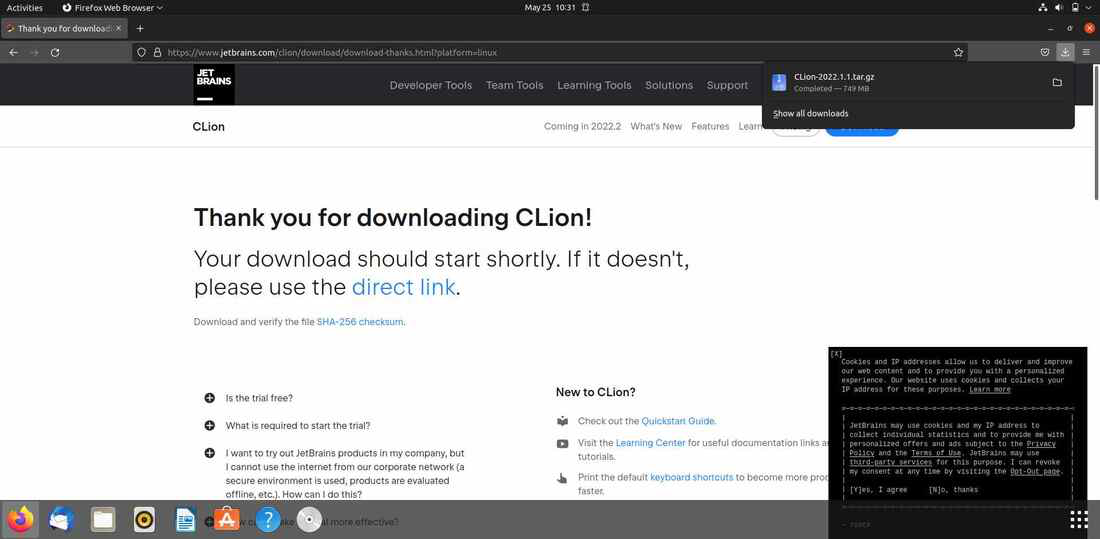The height and width of the screenshot is (539, 1100).
Task: Click the CLion tar.gz file icon
Action: pyautogui.click(x=779, y=83)
